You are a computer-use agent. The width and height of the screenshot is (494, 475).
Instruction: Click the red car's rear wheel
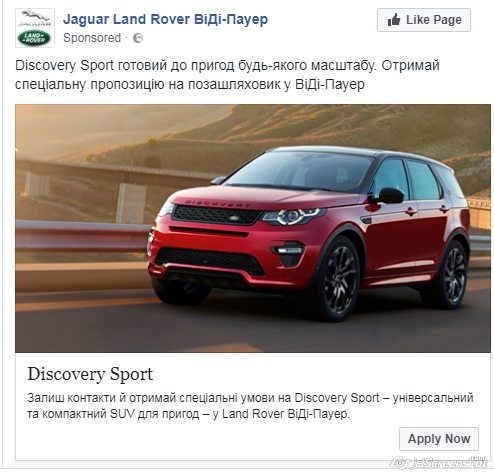tap(454, 272)
